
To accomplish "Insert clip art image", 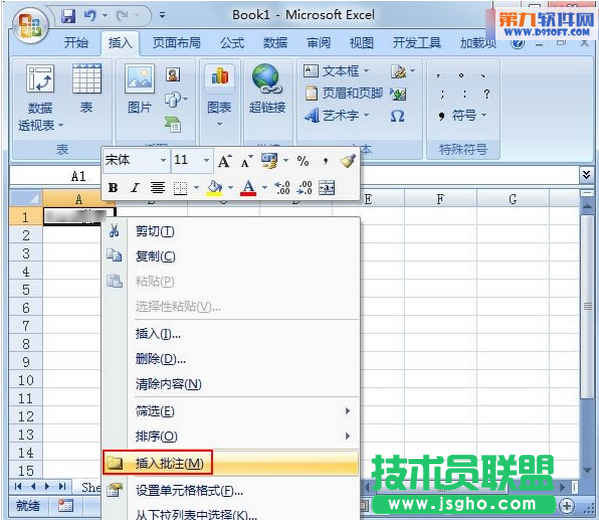I will coord(173,75).
